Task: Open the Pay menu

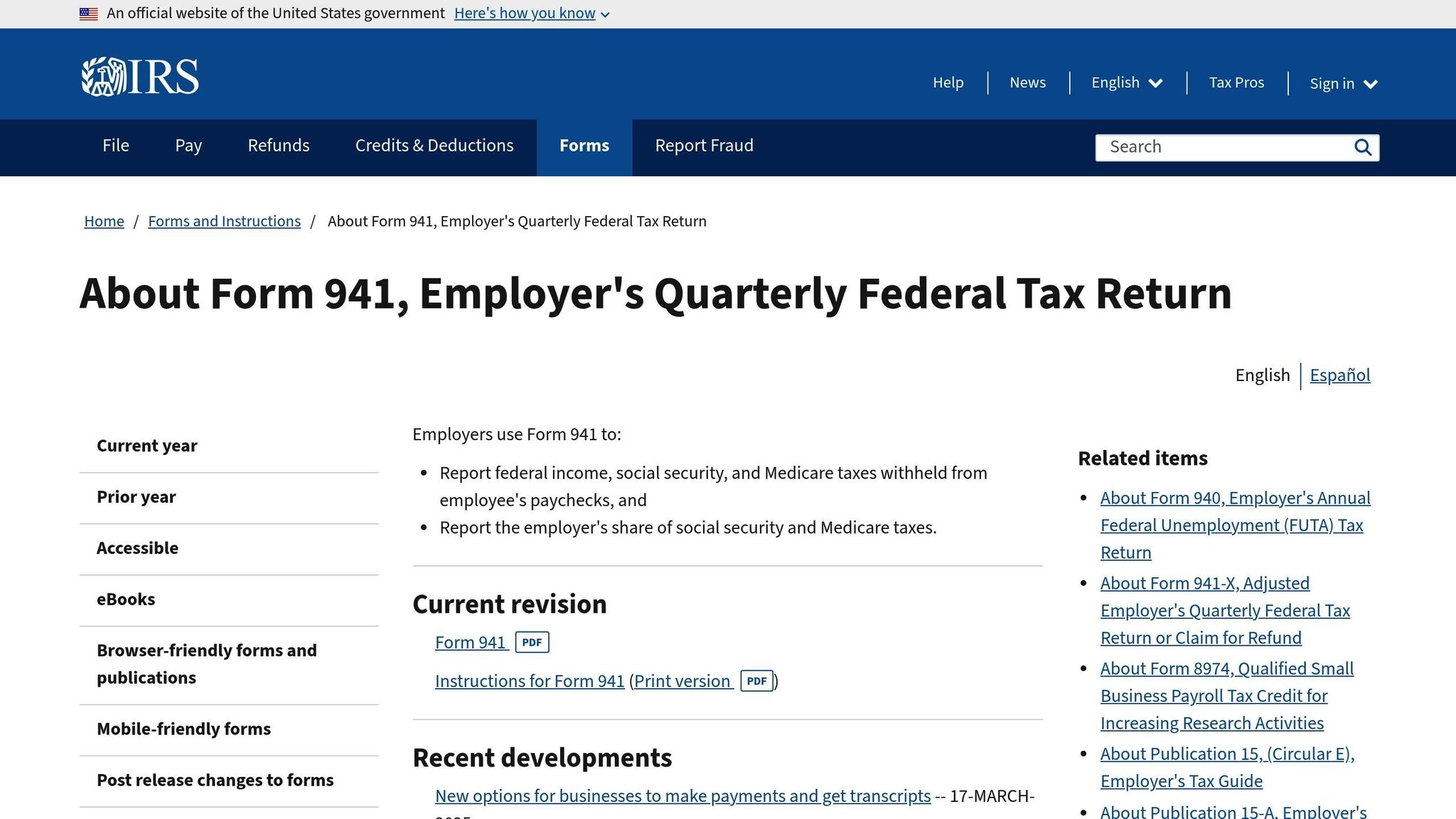Action: point(188,146)
